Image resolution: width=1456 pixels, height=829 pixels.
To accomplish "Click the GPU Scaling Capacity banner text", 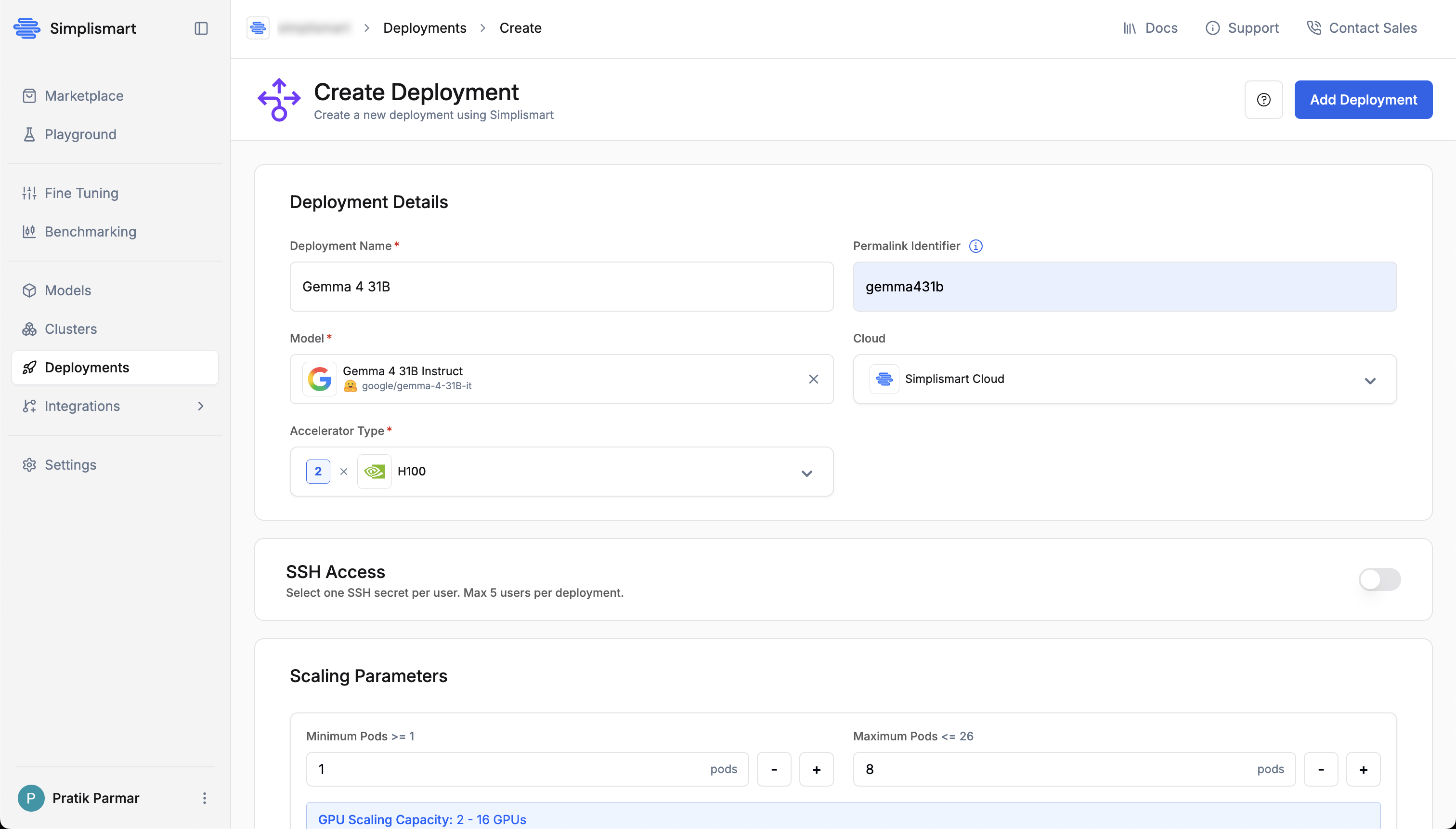I will click(422, 819).
